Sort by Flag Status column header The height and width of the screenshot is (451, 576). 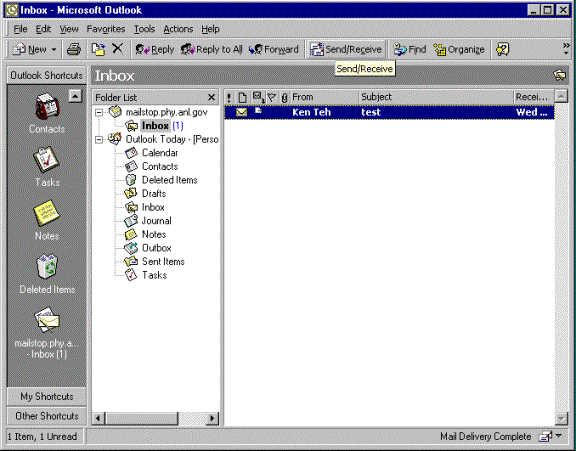tap(272, 97)
